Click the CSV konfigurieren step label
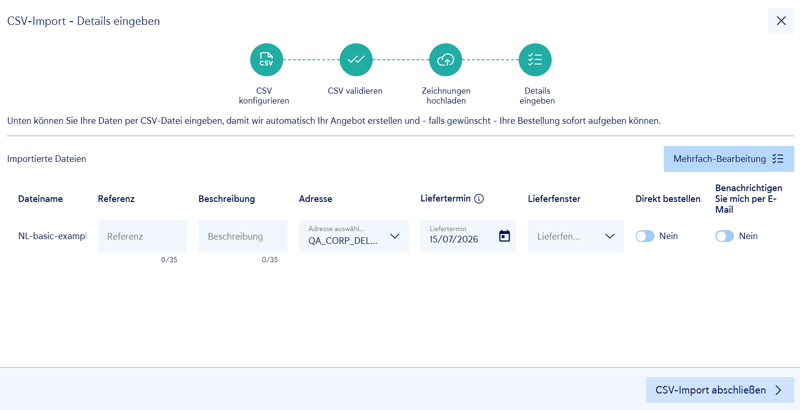Image resolution: width=800 pixels, height=410 pixels. (264, 96)
